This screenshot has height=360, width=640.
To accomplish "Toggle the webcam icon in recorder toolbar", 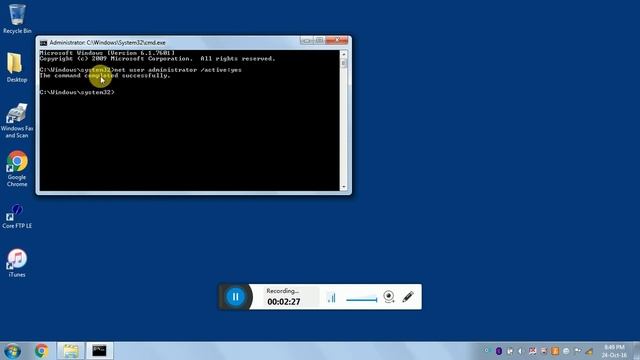I will (x=389, y=297).
